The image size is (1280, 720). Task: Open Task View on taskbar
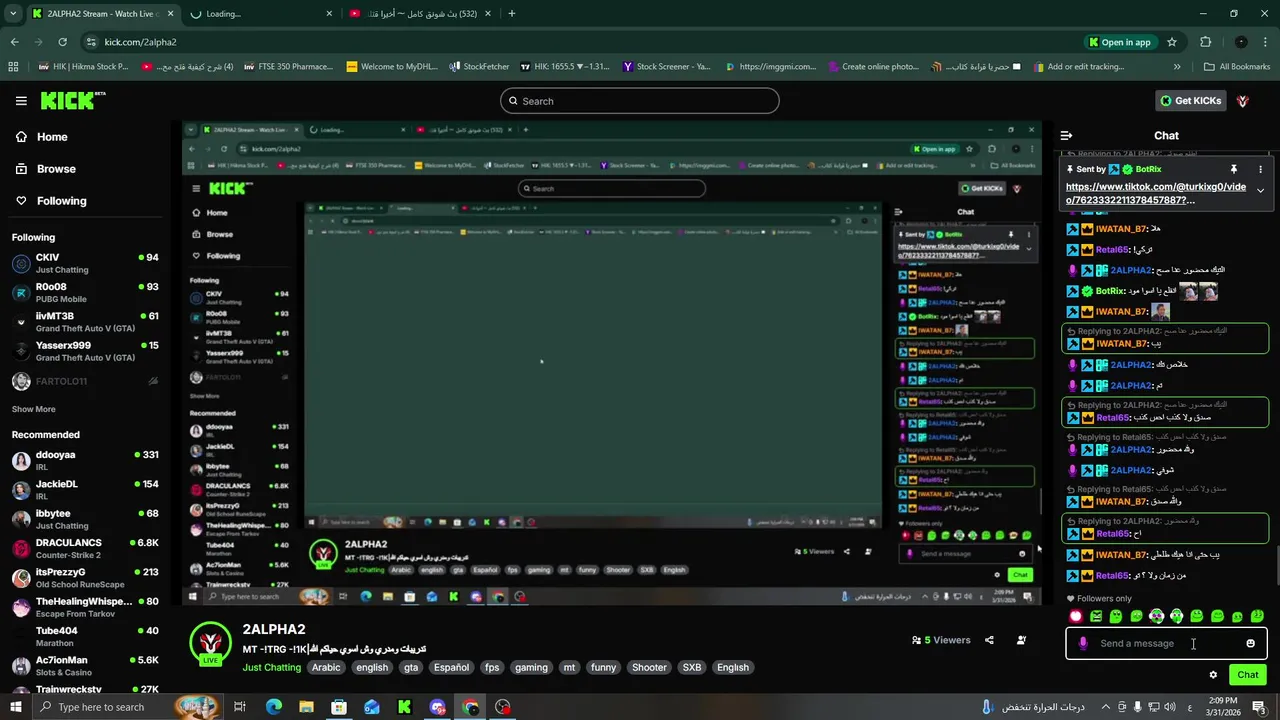[x=240, y=707]
